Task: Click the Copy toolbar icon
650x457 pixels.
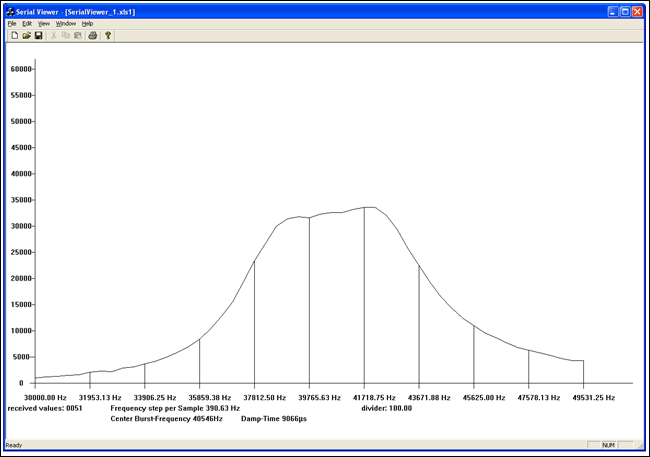Action: (x=66, y=35)
